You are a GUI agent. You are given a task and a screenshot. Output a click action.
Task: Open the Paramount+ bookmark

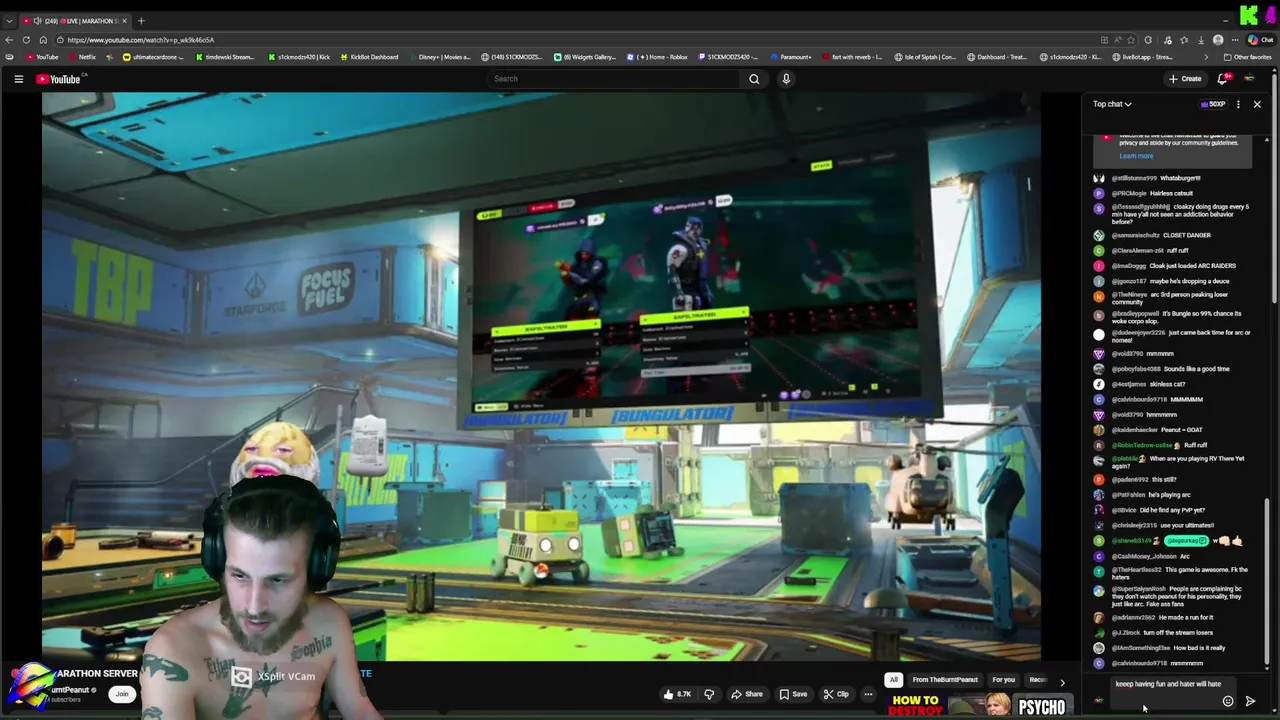[x=790, y=57]
